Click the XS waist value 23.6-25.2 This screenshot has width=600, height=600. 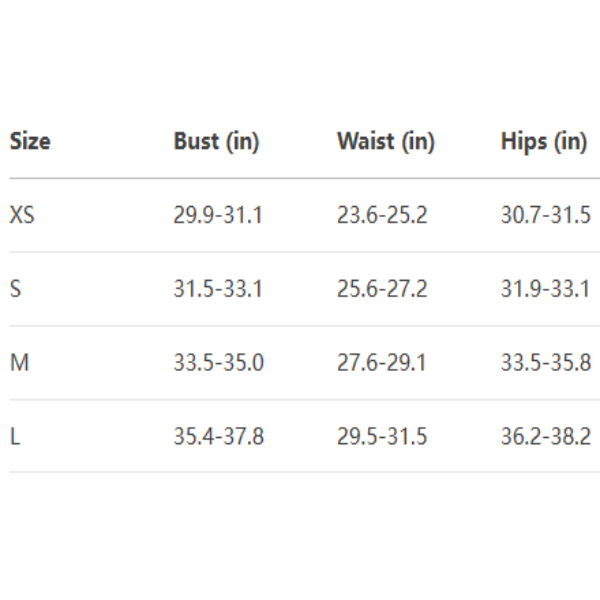[x=382, y=215]
